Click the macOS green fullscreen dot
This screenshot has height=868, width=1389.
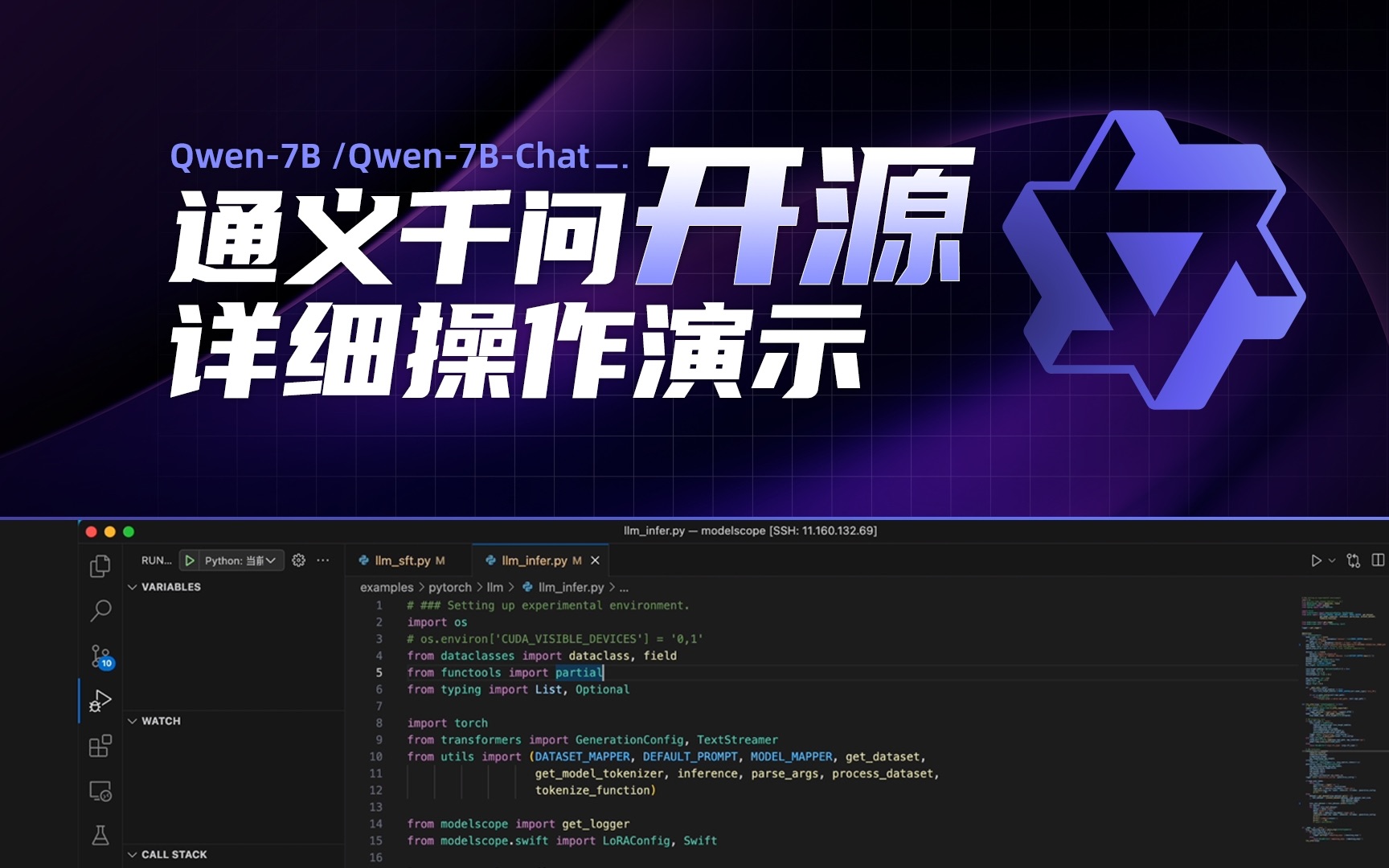click(x=129, y=531)
